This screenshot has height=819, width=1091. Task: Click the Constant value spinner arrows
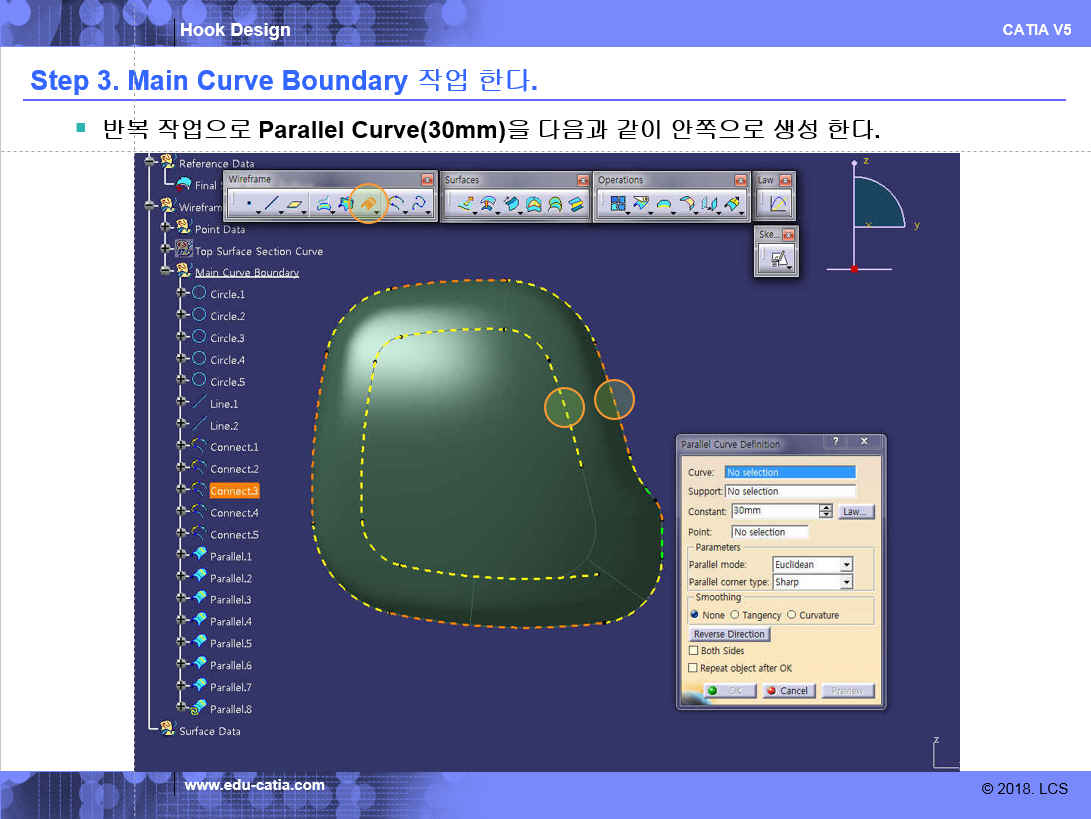[825, 511]
